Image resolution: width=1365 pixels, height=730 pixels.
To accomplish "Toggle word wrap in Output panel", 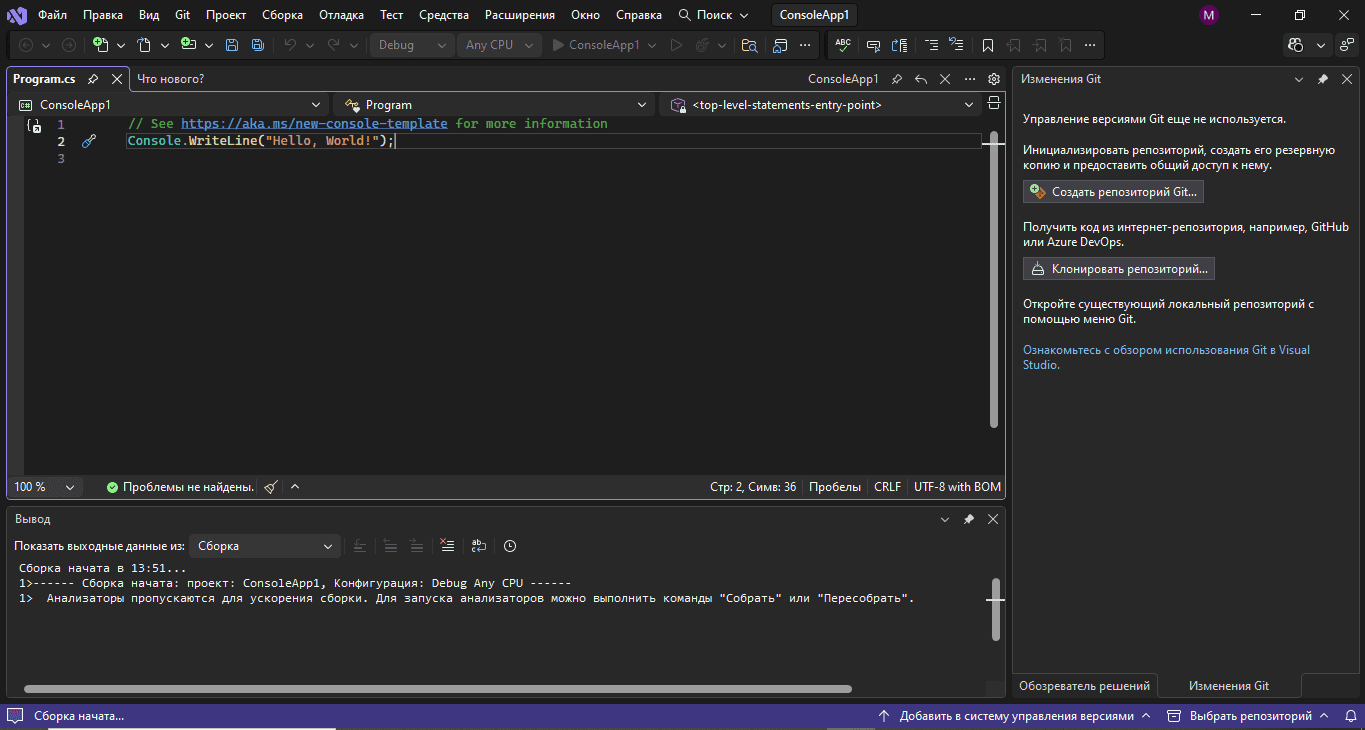I will [x=479, y=546].
